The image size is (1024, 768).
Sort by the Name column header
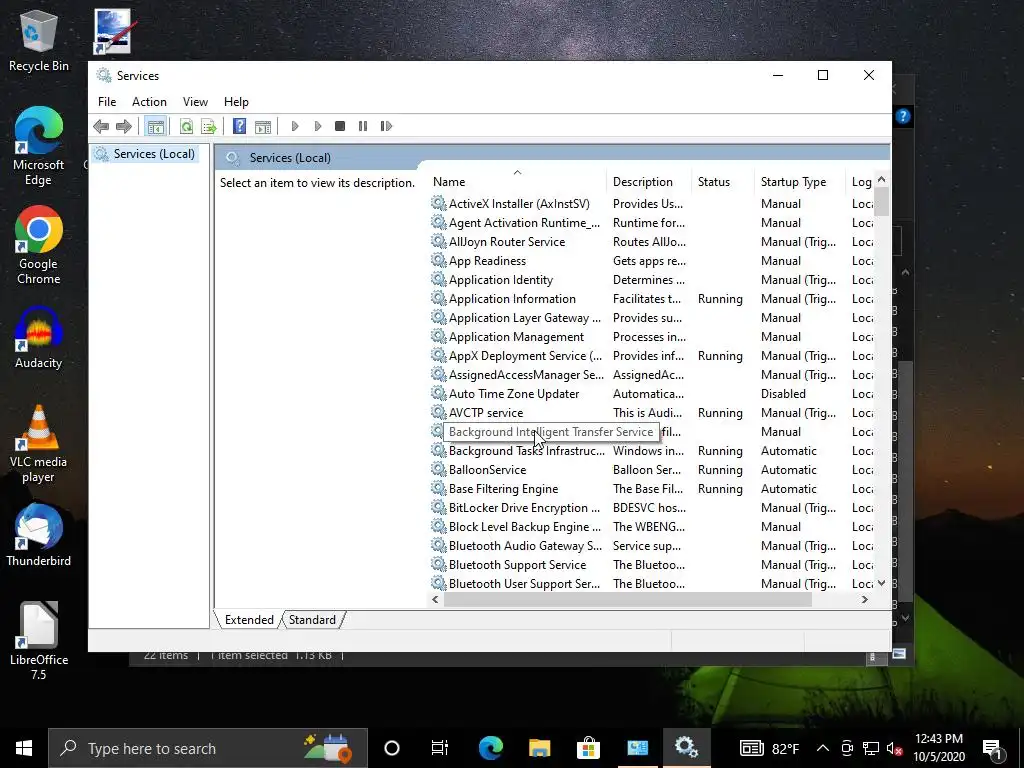tap(517, 182)
